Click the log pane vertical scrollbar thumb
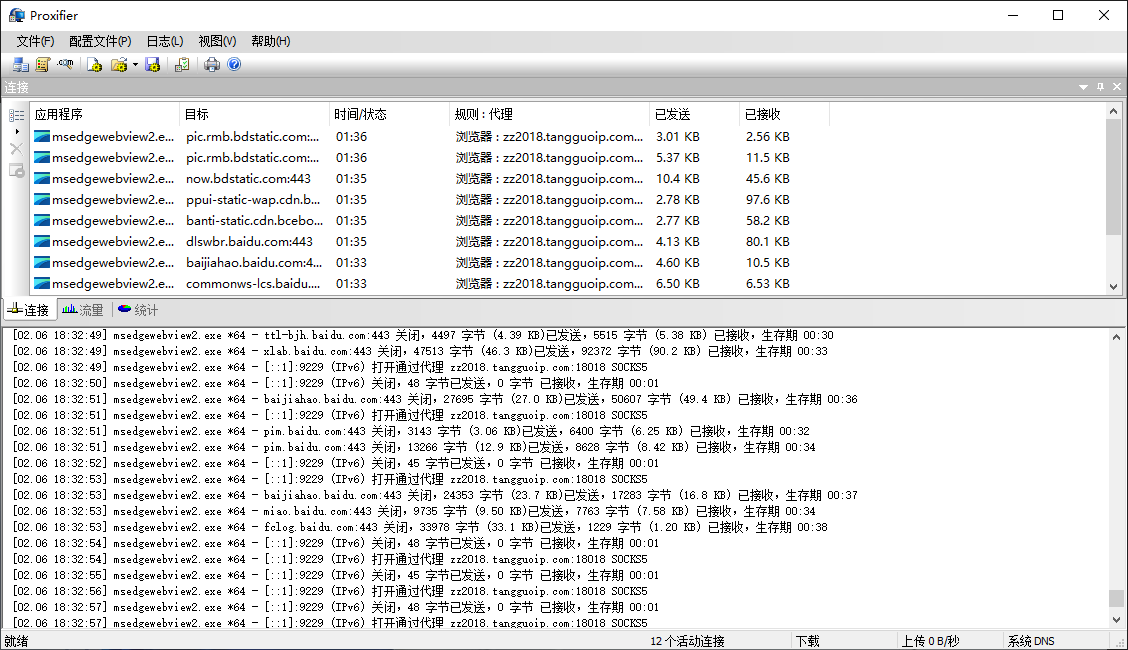1128x650 pixels. (x=1115, y=598)
